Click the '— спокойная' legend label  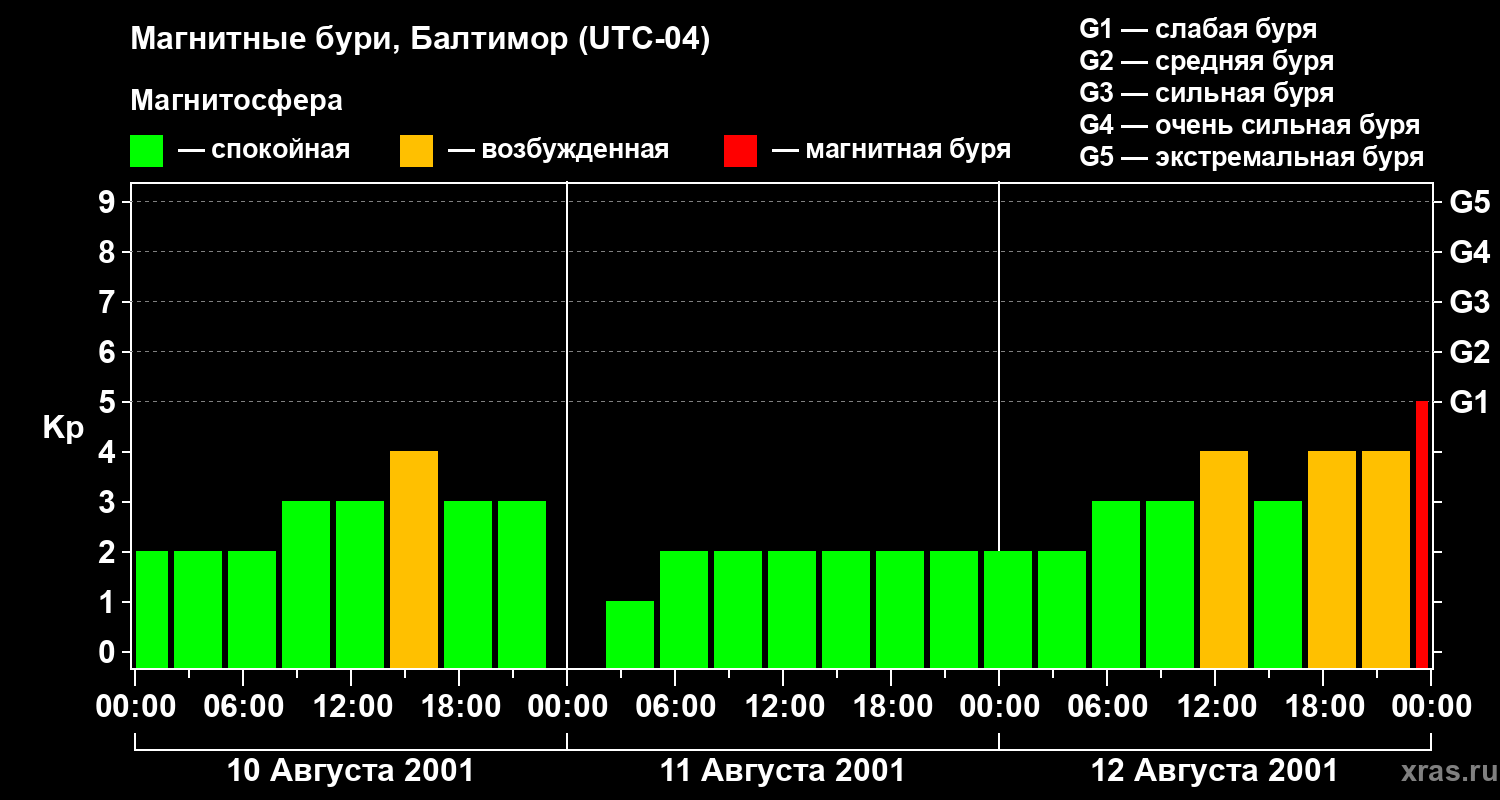click(264, 151)
